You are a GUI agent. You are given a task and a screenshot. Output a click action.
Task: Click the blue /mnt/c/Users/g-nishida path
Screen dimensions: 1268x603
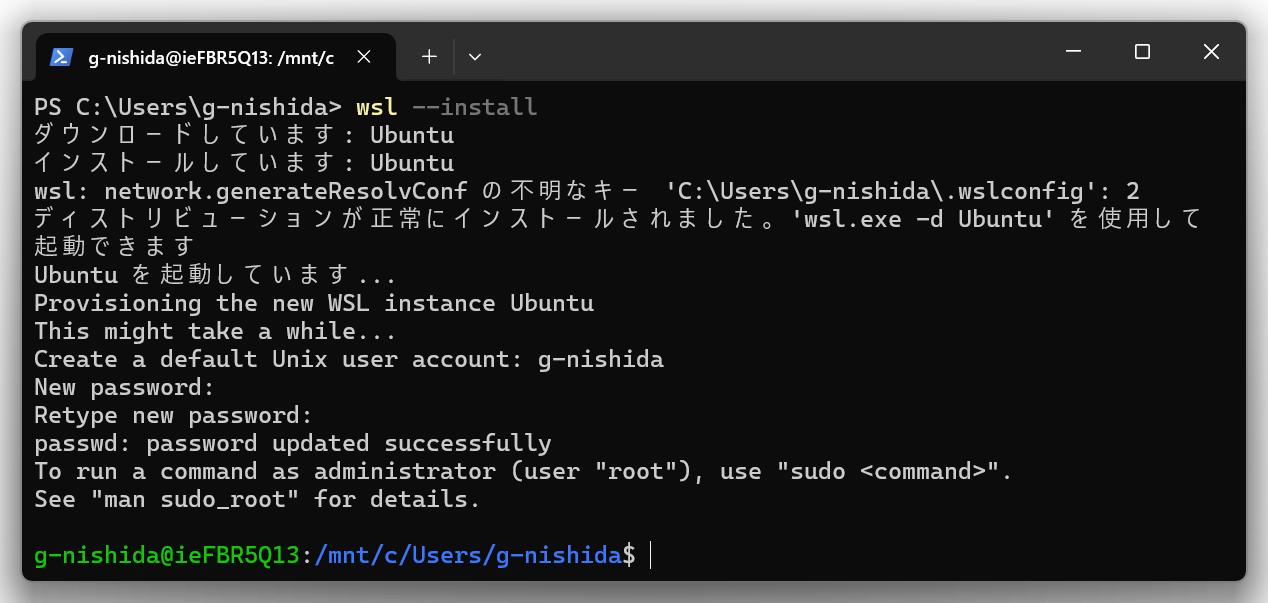(x=468, y=555)
